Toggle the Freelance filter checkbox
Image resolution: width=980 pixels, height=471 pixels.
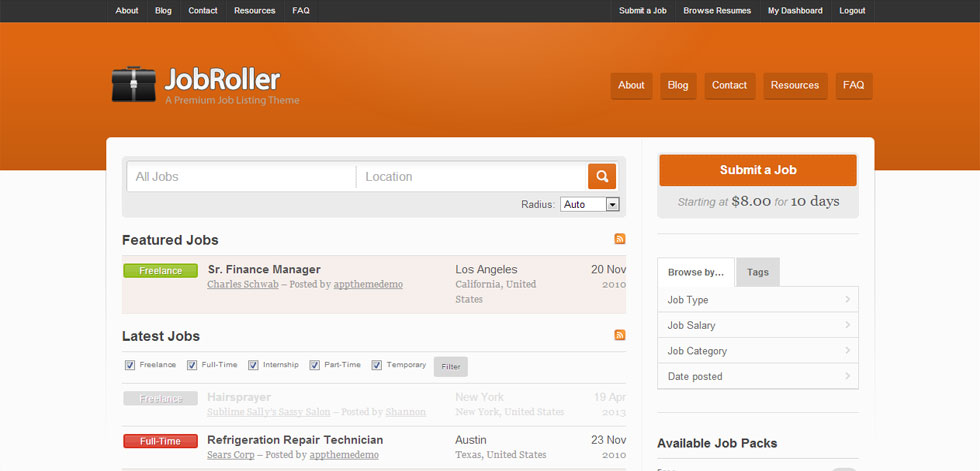130,365
